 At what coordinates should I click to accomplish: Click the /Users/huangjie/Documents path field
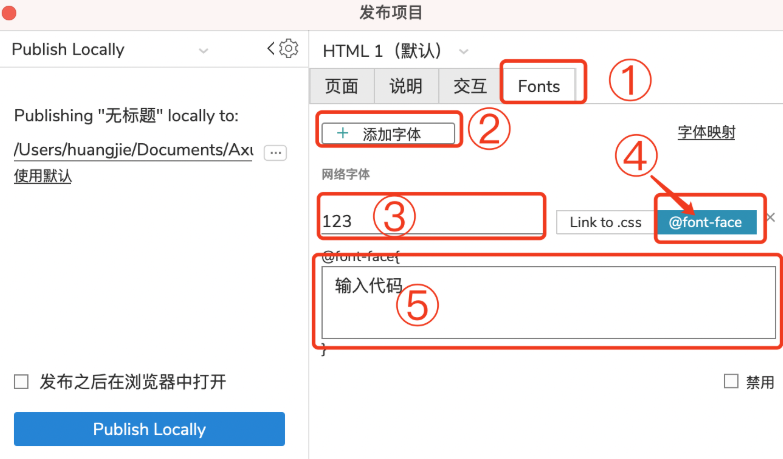click(x=133, y=150)
